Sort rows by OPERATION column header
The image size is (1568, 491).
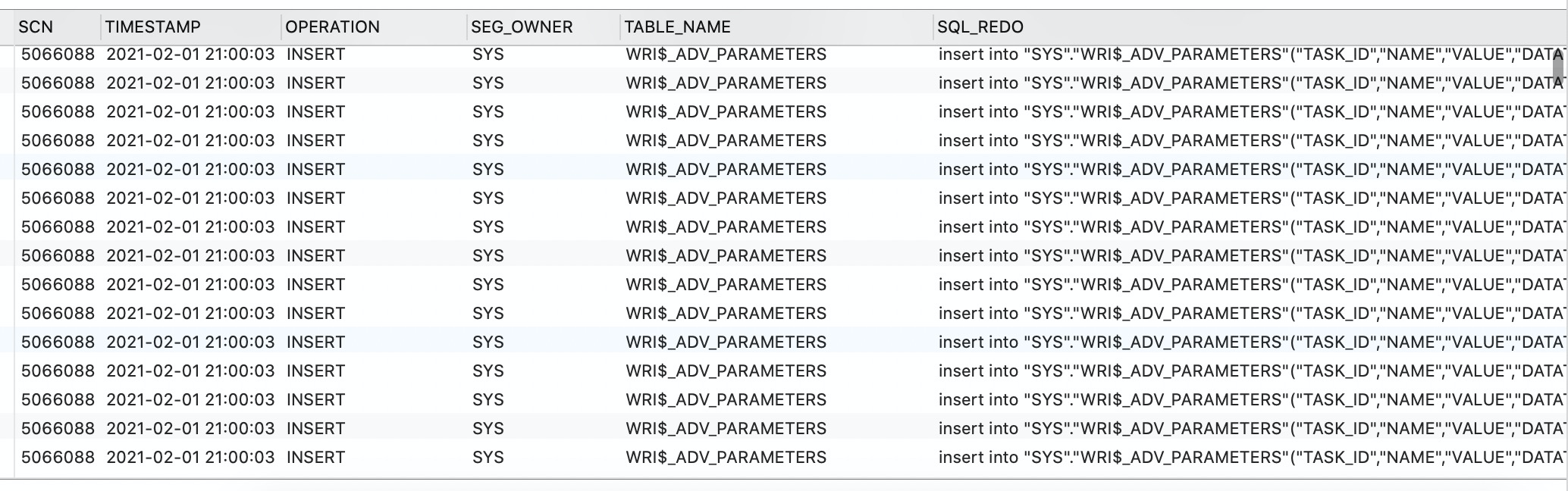click(x=332, y=27)
